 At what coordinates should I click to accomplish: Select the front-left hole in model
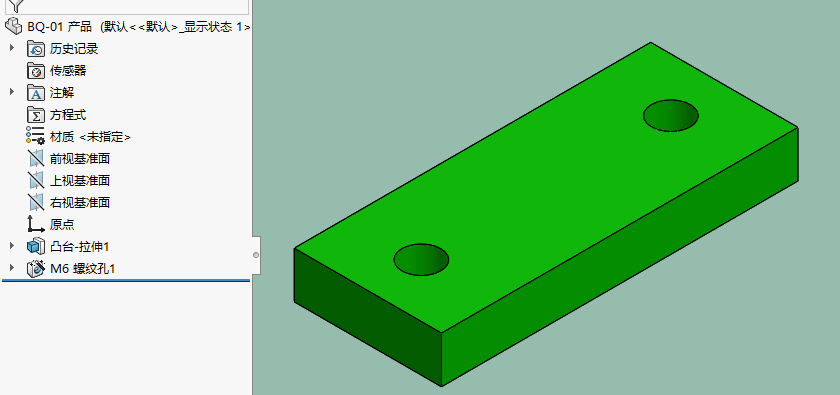[x=421, y=260]
